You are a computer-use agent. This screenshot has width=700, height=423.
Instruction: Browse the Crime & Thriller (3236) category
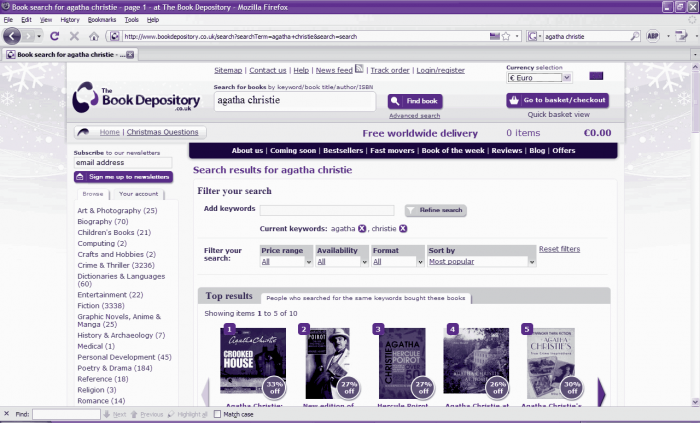coord(116,265)
